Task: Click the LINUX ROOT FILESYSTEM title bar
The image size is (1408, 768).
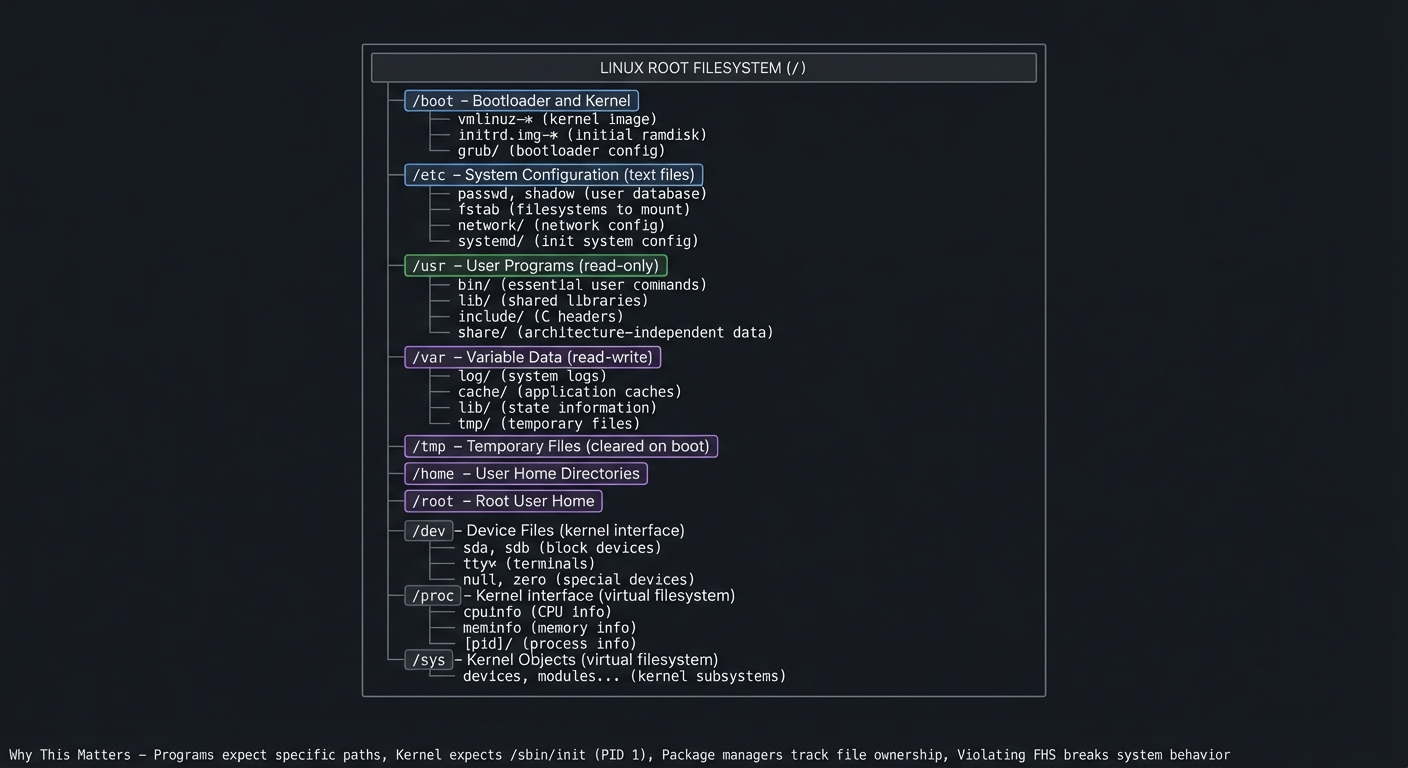Action: pyautogui.click(x=704, y=67)
